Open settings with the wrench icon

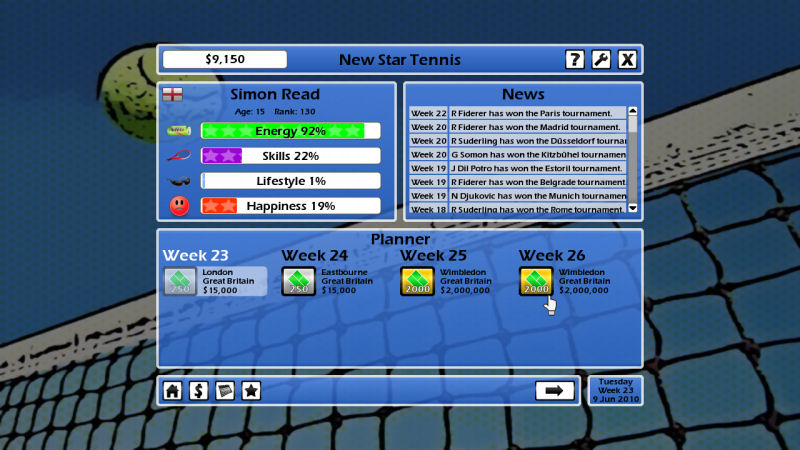click(600, 60)
